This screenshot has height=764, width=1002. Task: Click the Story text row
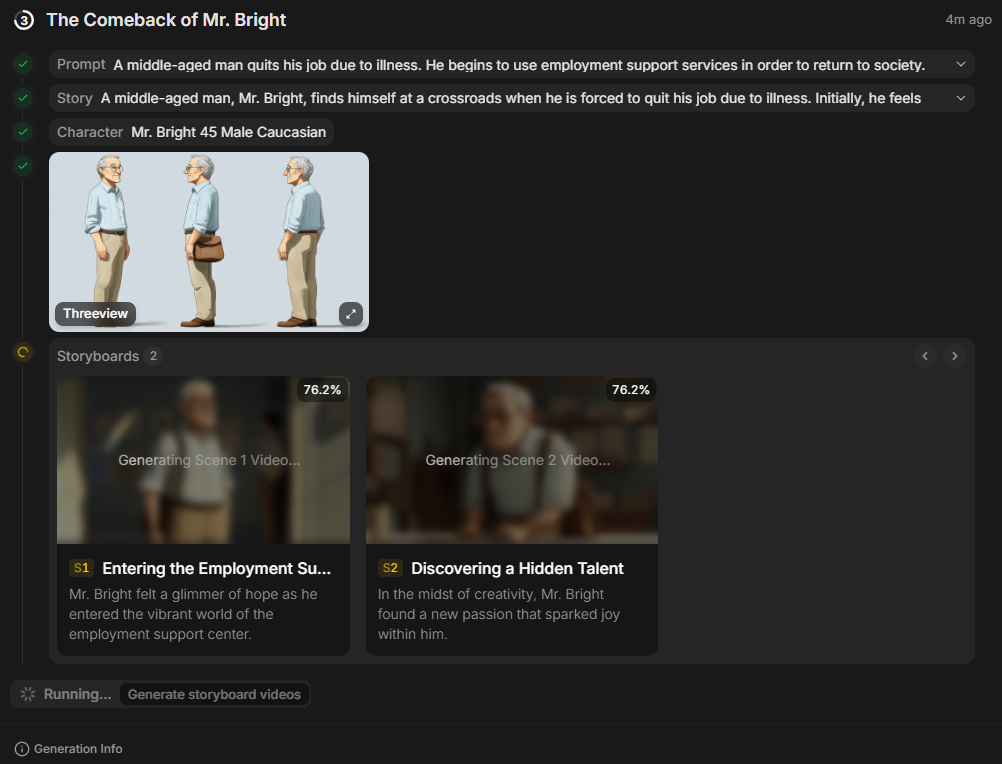click(x=512, y=98)
